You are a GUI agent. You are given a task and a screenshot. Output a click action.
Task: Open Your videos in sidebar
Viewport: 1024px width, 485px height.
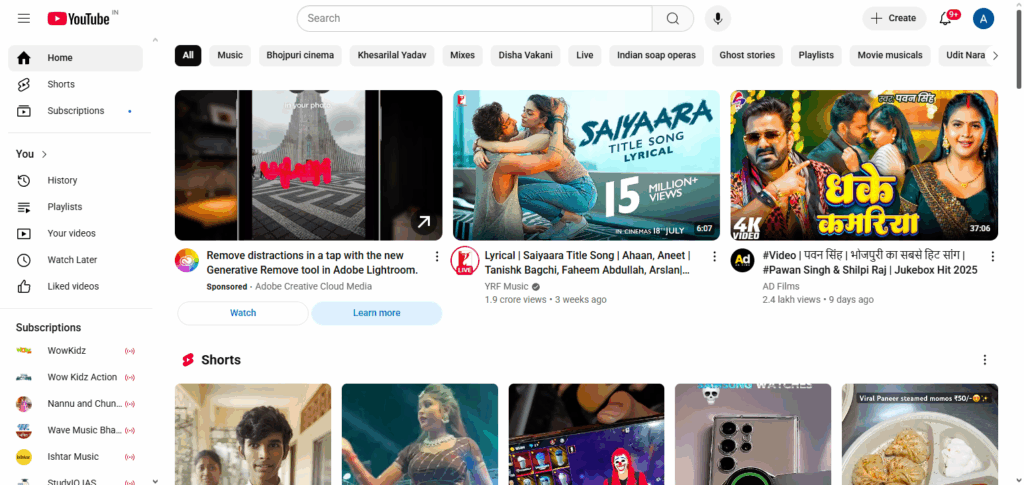(x=75, y=233)
